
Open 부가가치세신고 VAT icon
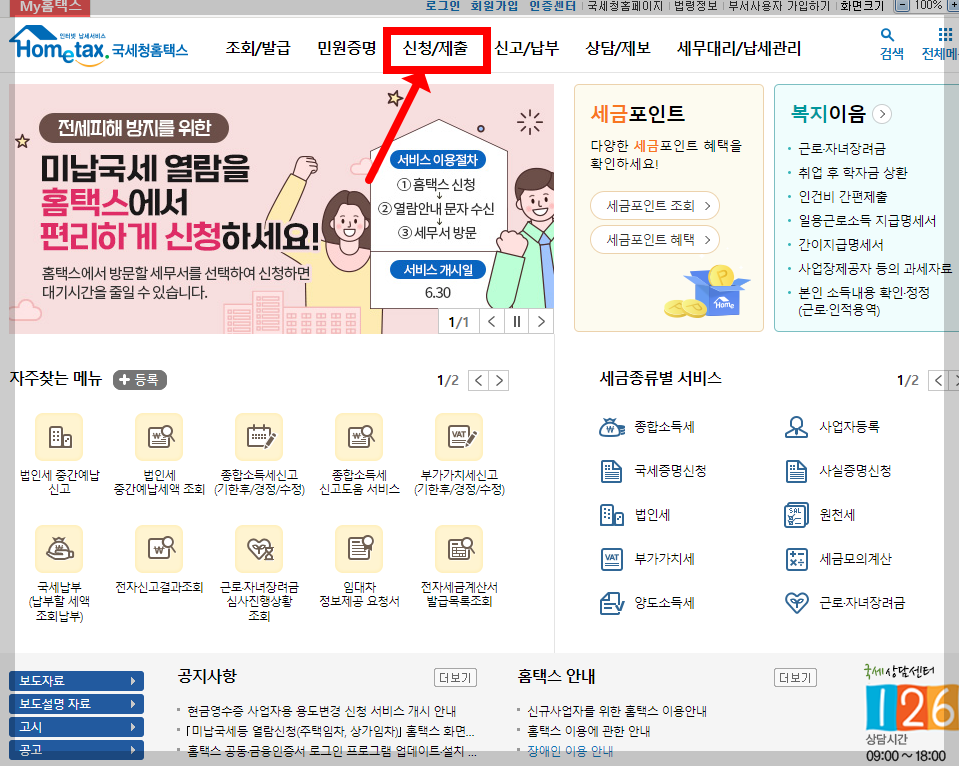pyautogui.click(x=459, y=437)
